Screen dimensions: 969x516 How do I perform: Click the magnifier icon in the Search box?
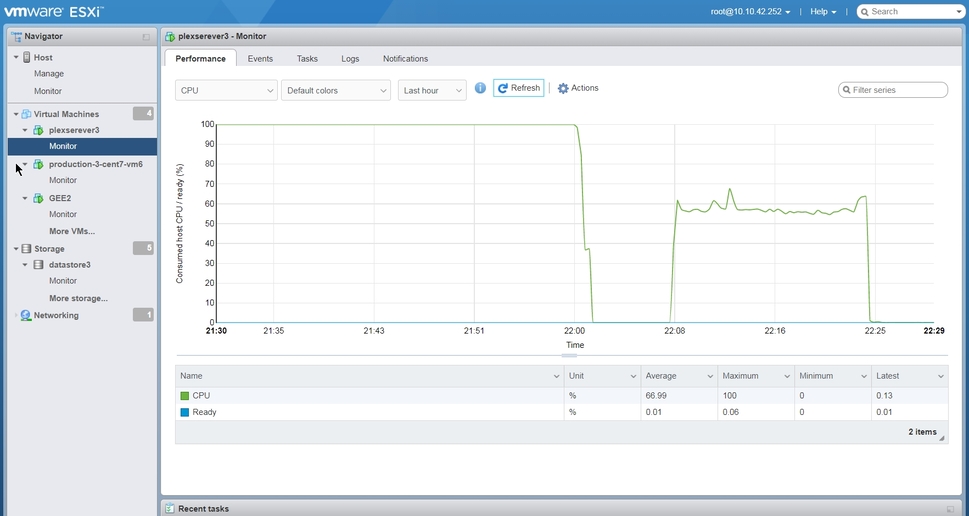(x=865, y=12)
